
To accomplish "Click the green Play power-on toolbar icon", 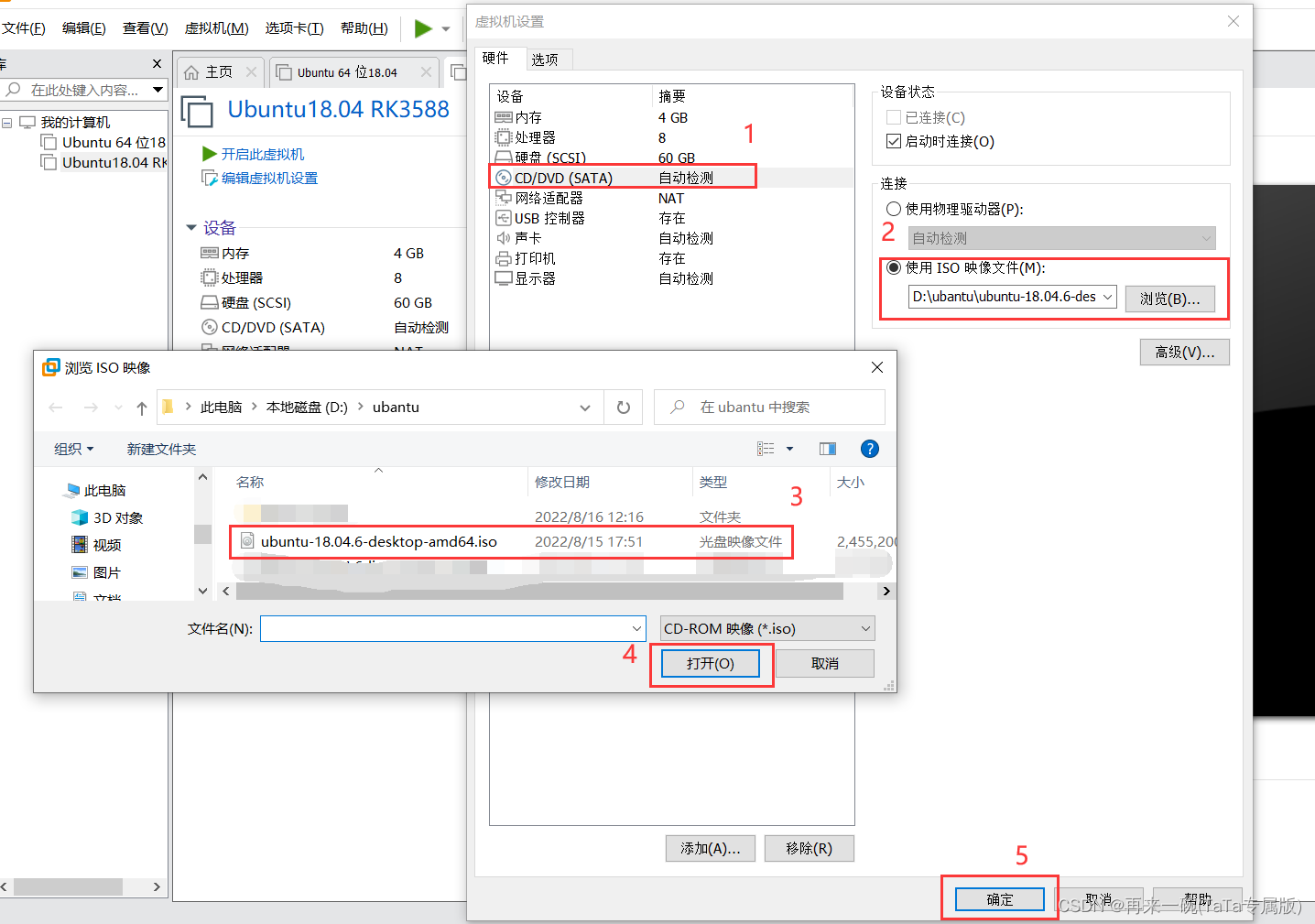I will click(423, 28).
